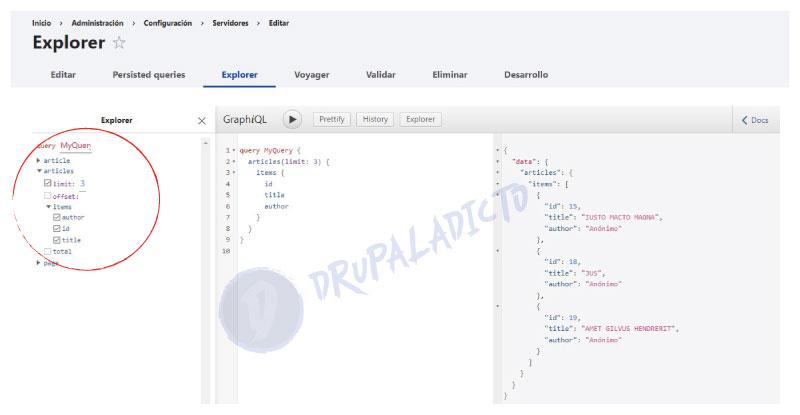Click the id field on editor line 4

pos(268,184)
